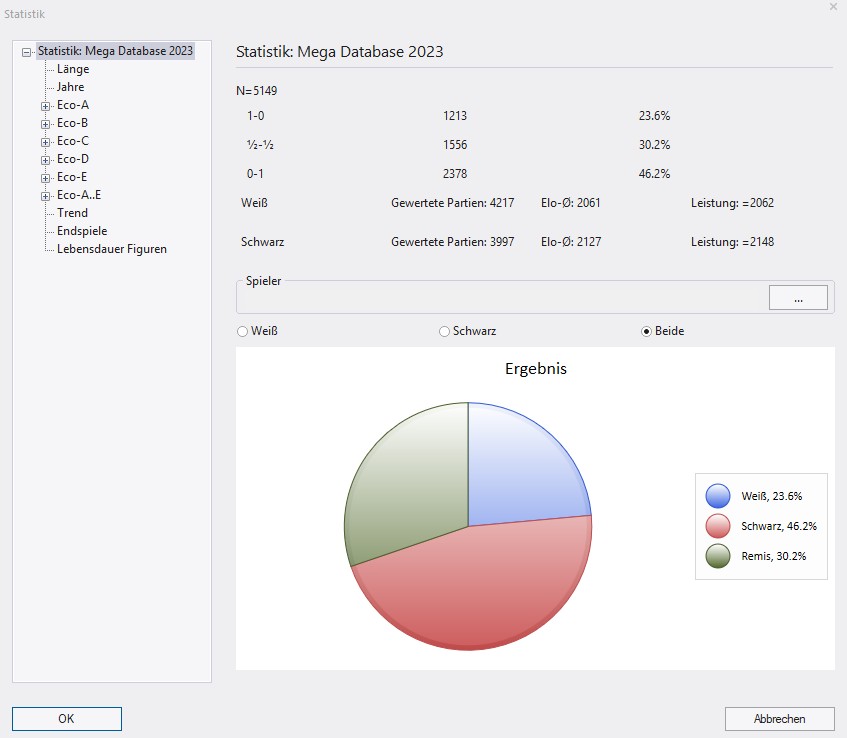The width and height of the screenshot is (847, 738).
Task: Expand the Eco-B tree node
Action: coord(45,124)
